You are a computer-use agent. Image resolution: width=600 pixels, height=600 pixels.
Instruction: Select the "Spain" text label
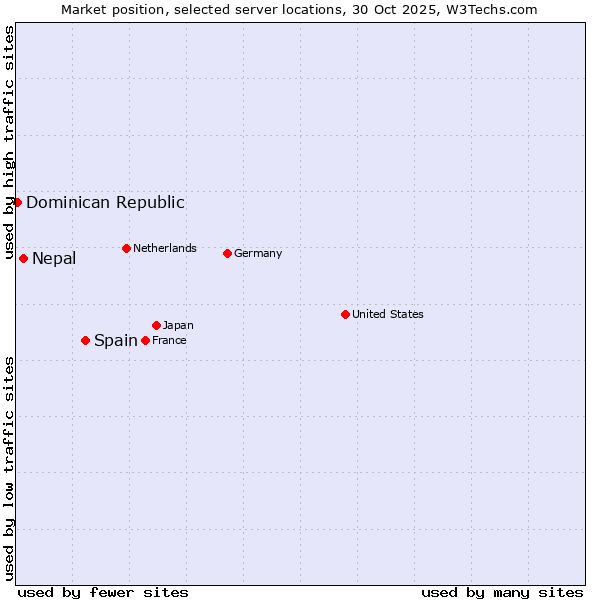115,341
